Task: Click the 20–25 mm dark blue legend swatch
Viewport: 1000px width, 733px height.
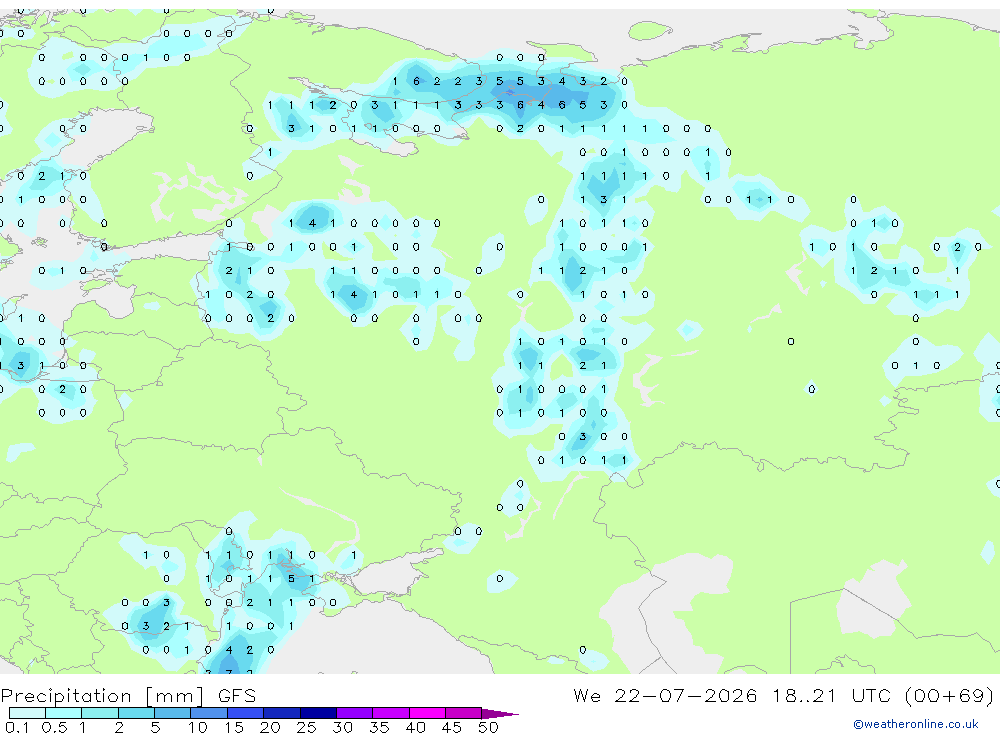Action: (x=282, y=713)
